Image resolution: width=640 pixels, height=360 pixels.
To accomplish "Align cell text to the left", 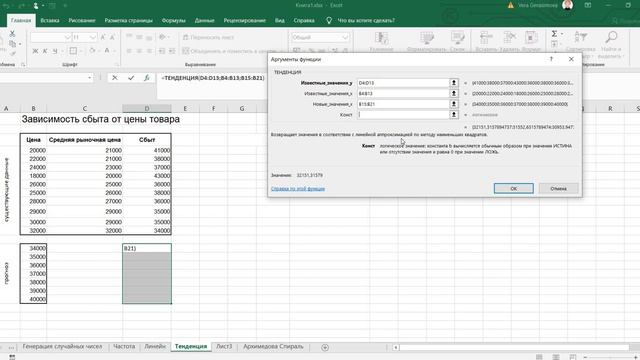I will (x=129, y=51).
